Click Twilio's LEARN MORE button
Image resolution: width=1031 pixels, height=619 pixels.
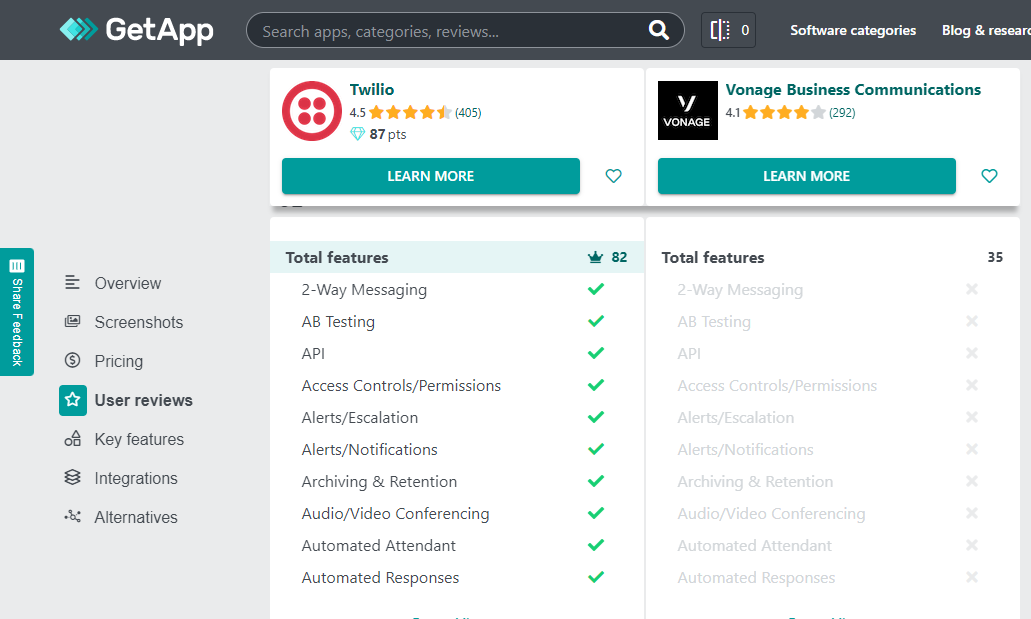point(431,176)
